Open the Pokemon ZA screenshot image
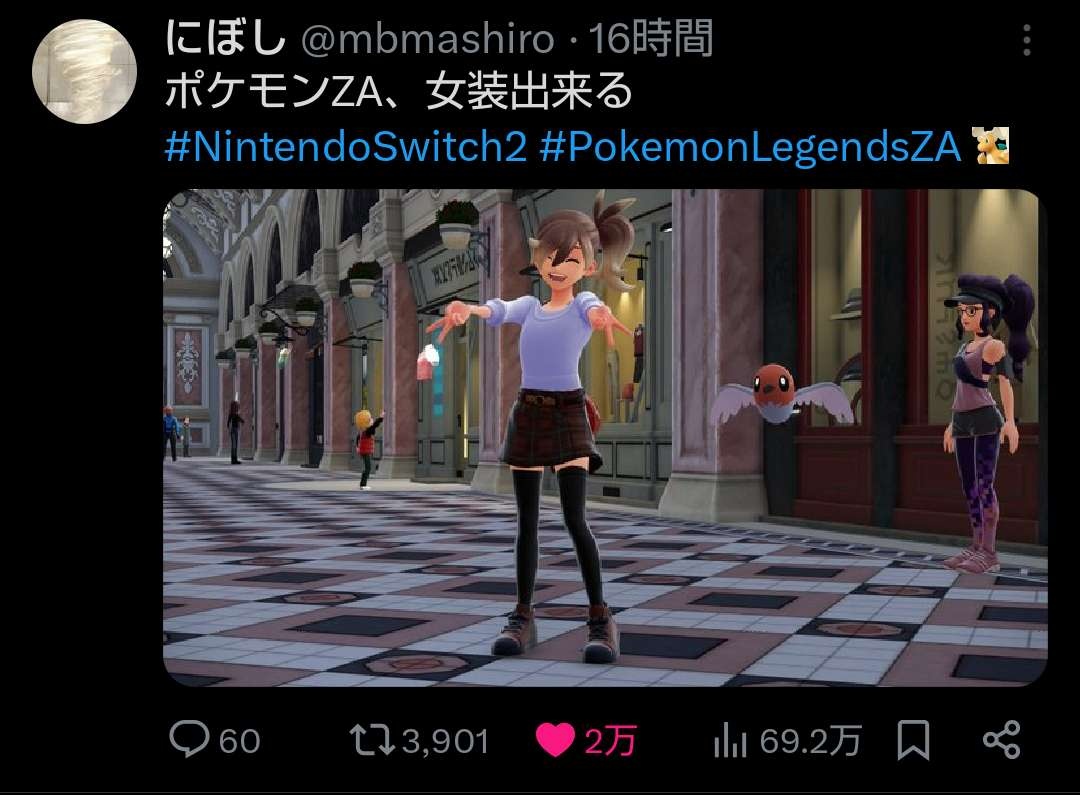 pyautogui.click(x=605, y=437)
